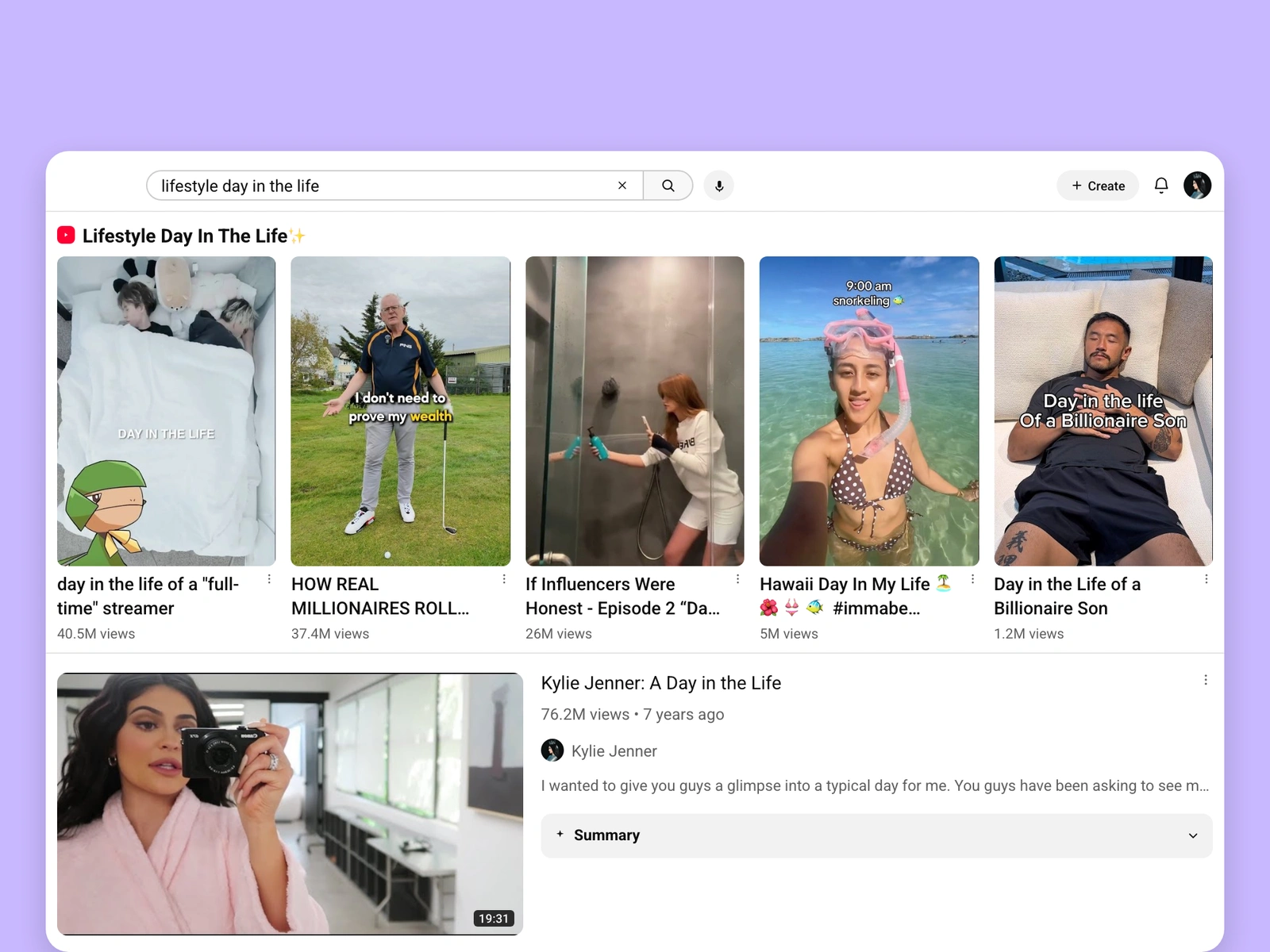
Task: Open the If Influencers Were Honest thumbnail
Action: 635,411
